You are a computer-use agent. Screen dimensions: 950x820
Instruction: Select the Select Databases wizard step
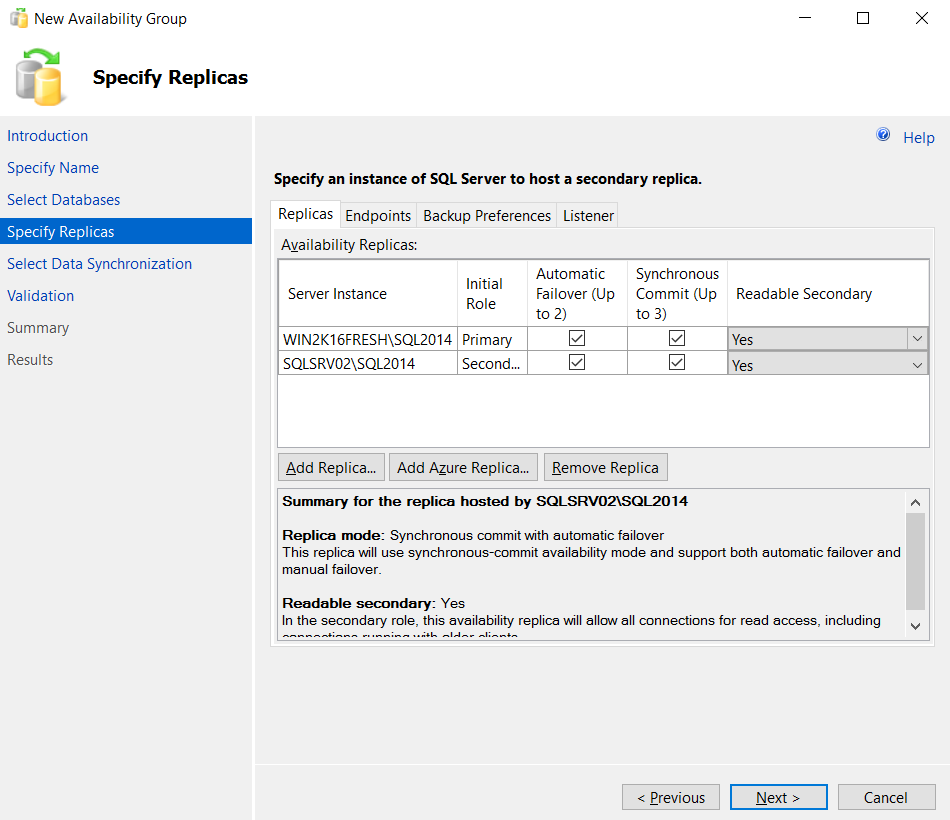click(x=63, y=199)
